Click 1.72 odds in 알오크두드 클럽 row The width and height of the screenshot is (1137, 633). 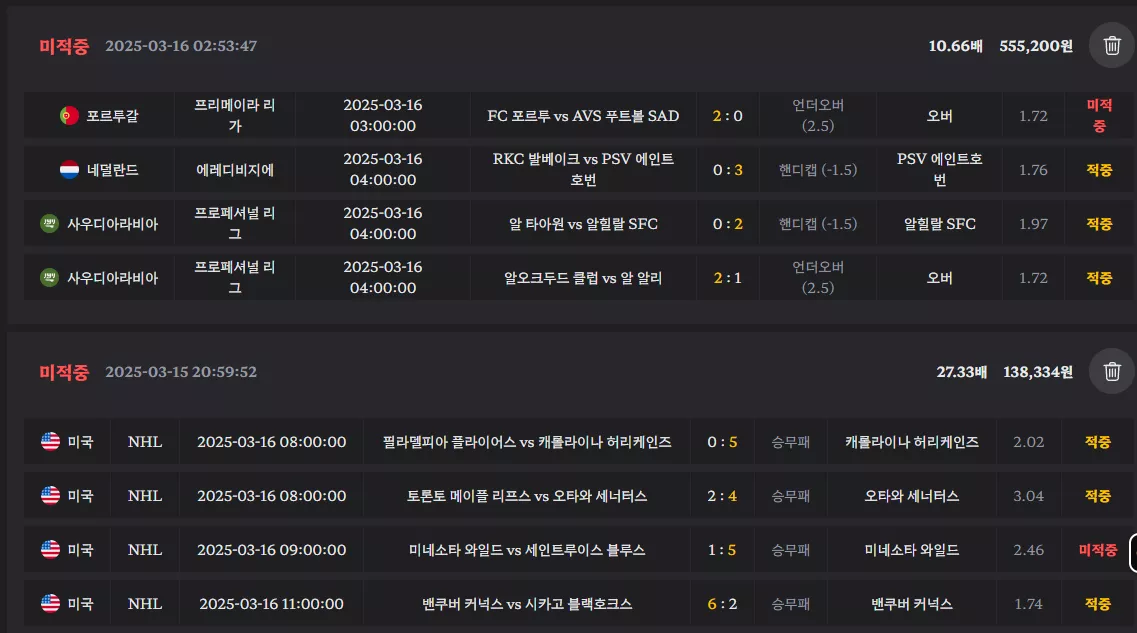[1033, 278]
